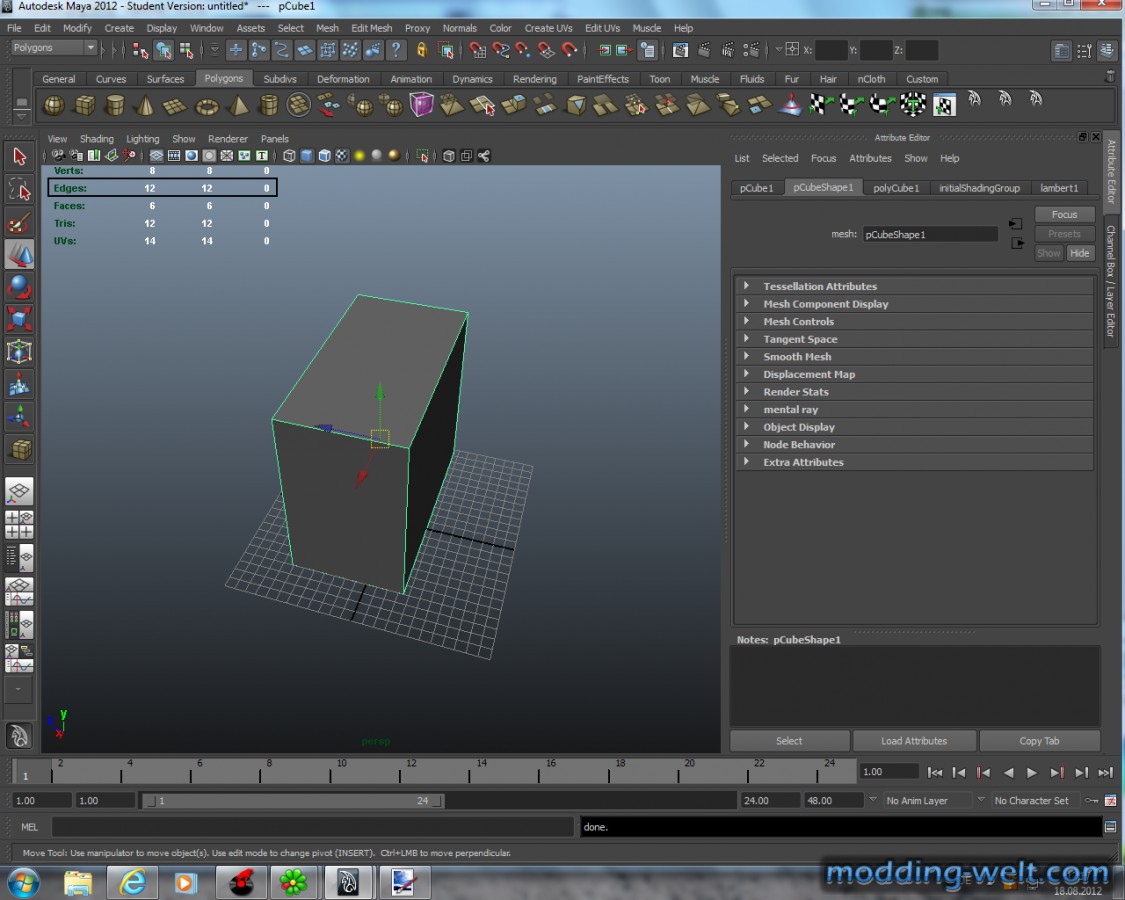Click the purple cube shelf icon

point(421,105)
